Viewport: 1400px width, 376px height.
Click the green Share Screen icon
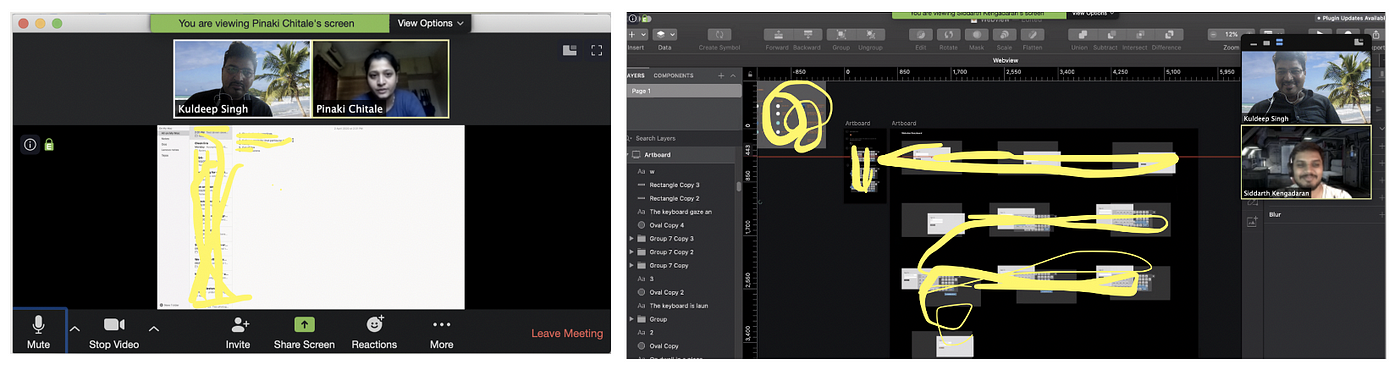(x=304, y=325)
